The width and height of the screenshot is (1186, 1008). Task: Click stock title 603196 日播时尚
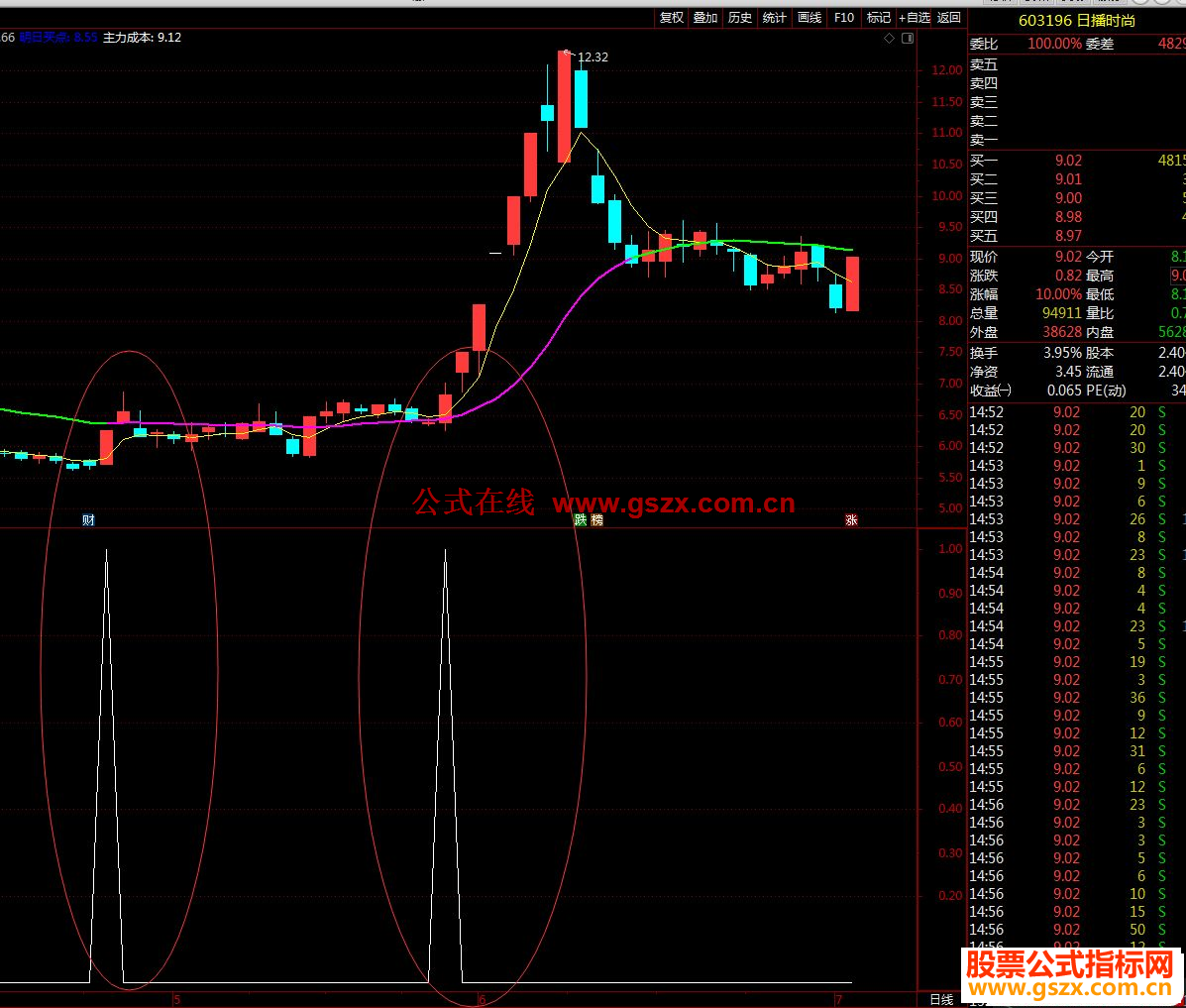click(1077, 21)
